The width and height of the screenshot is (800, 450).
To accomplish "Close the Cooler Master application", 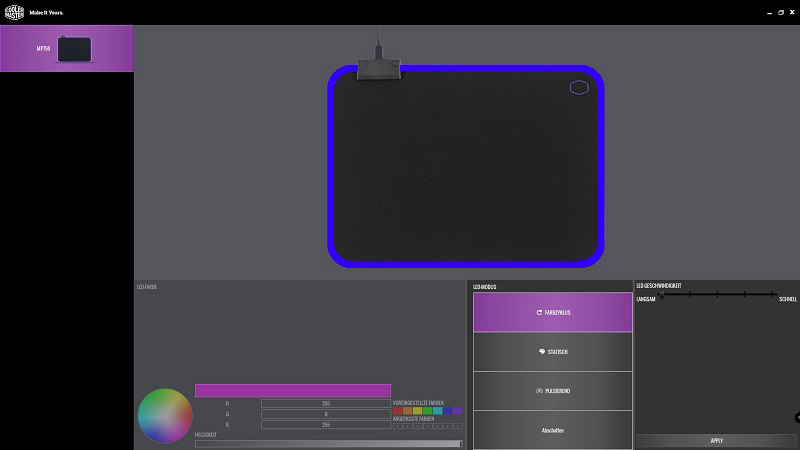I will (x=792, y=12).
